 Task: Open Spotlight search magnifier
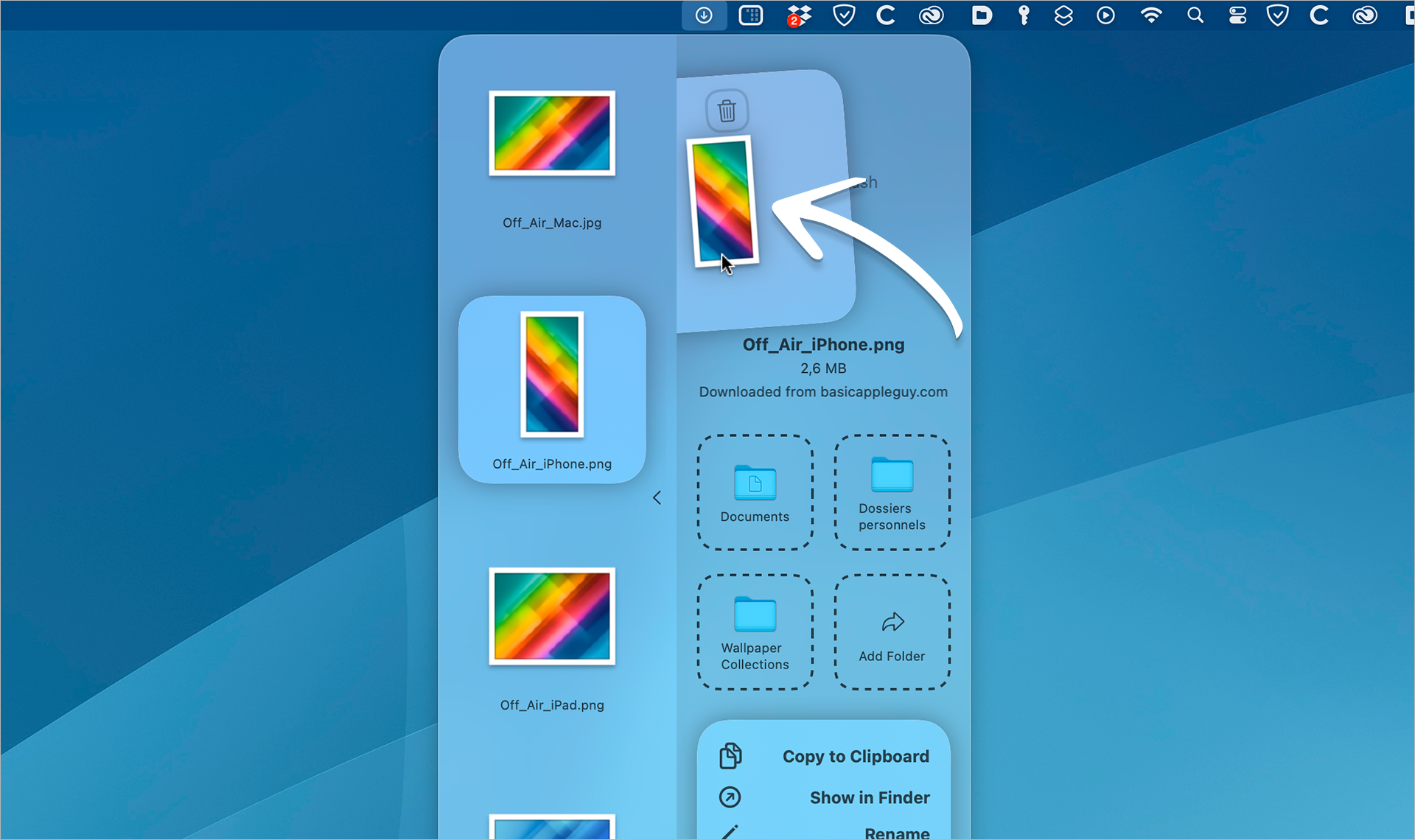click(1195, 15)
